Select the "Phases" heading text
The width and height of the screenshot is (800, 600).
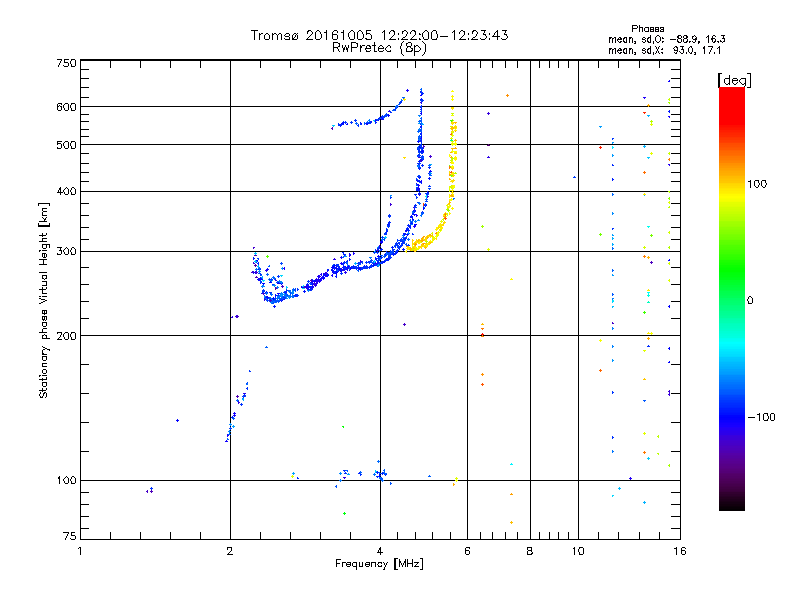point(647,29)
